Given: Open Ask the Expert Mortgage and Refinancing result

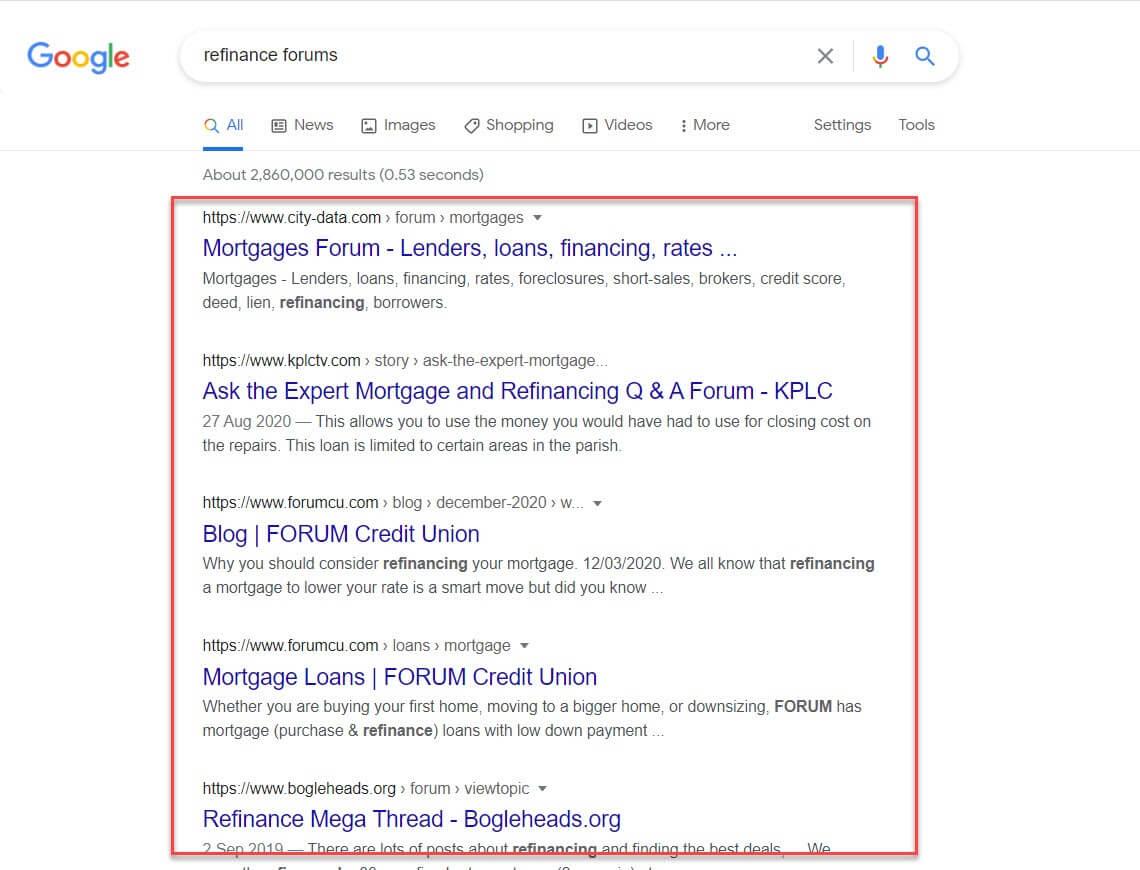Looking at the screenshot, I should [517, 391].
